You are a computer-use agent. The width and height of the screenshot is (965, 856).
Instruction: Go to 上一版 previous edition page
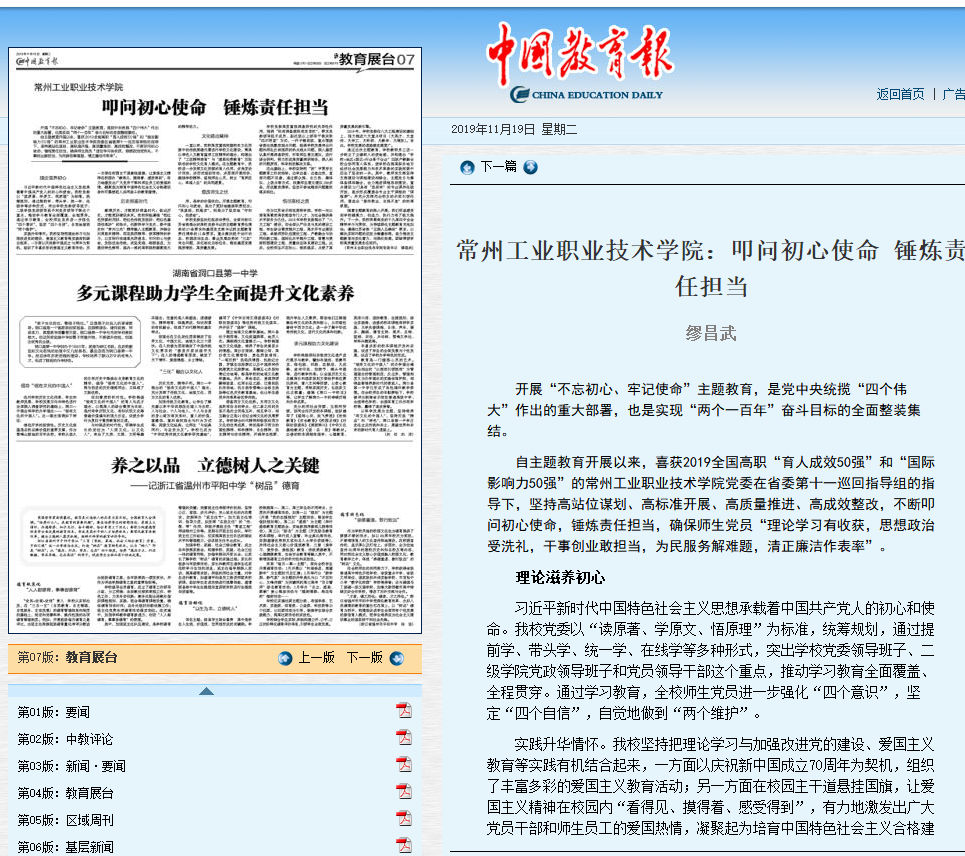click(x=316, y=658)
